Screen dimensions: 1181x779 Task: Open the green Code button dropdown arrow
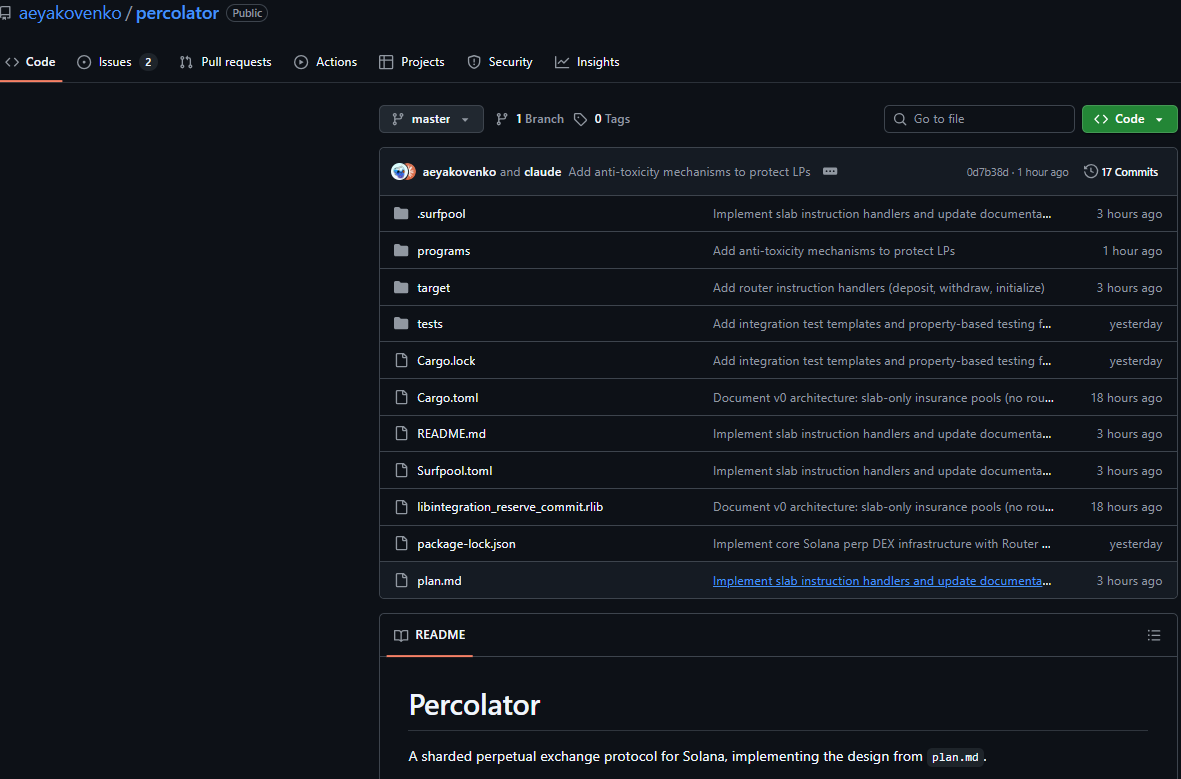[1156, 118]
